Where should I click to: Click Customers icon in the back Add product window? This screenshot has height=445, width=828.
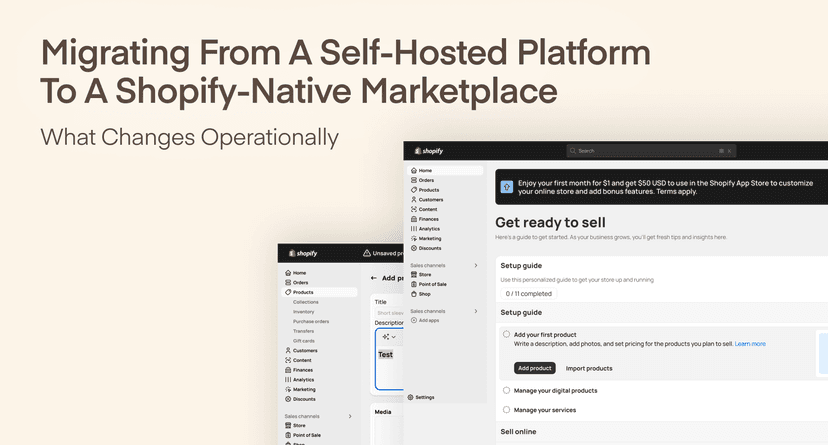coord(288,351)
